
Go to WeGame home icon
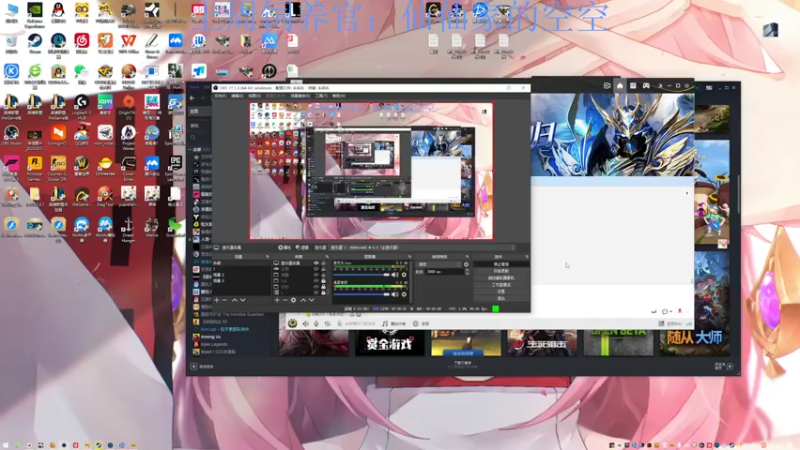pos(619,86)
